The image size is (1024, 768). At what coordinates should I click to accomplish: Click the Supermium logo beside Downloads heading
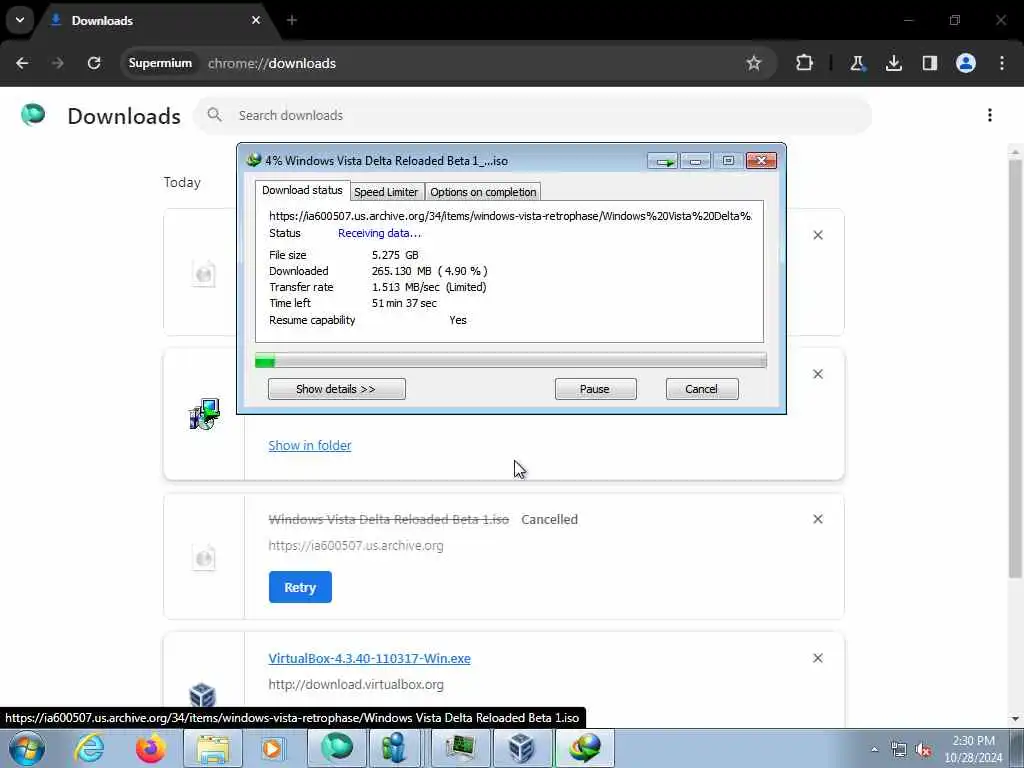(33, 115)
